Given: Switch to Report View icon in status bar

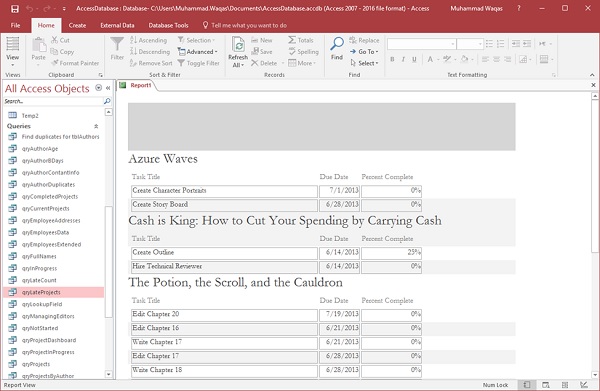Looking at the screenshot, I should [x=527, y=385].
